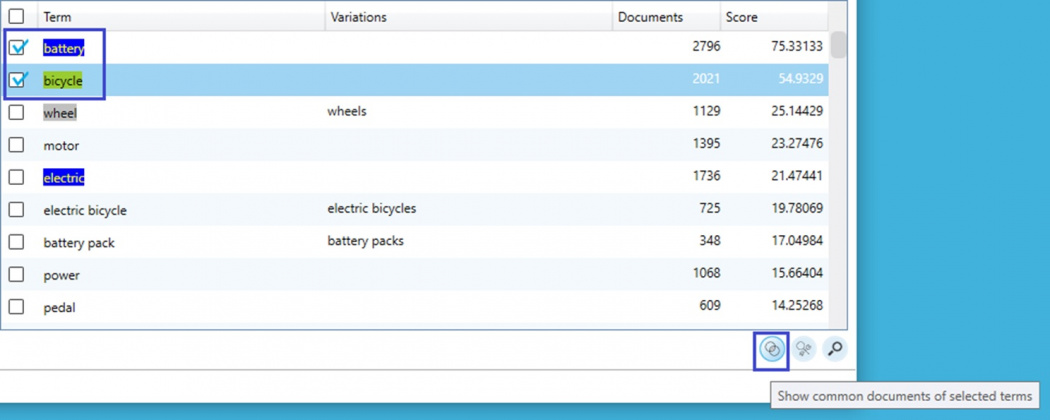Click score value 75.33133

click(797, 46)
